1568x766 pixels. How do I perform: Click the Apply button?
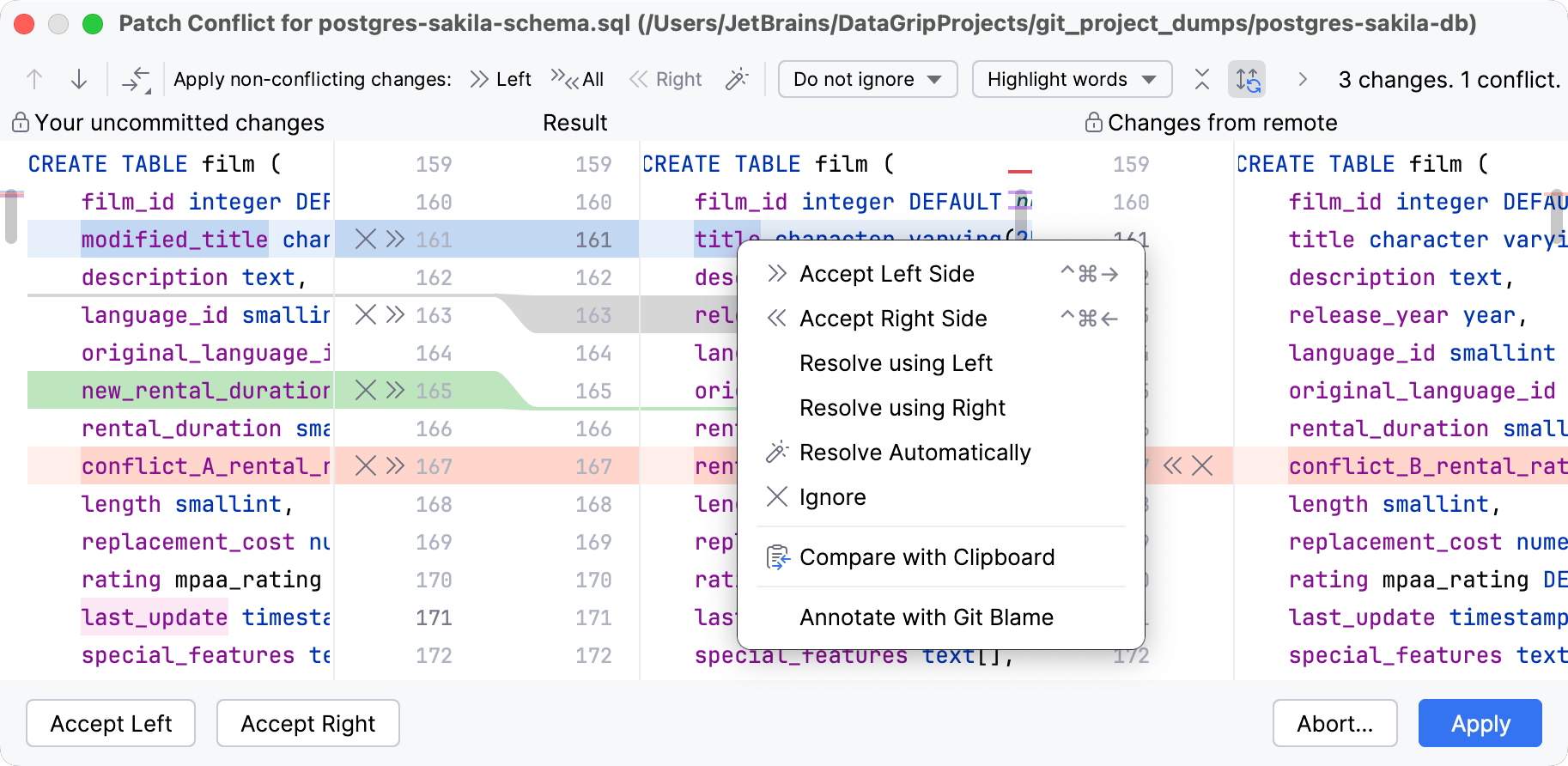(1480, 724)
